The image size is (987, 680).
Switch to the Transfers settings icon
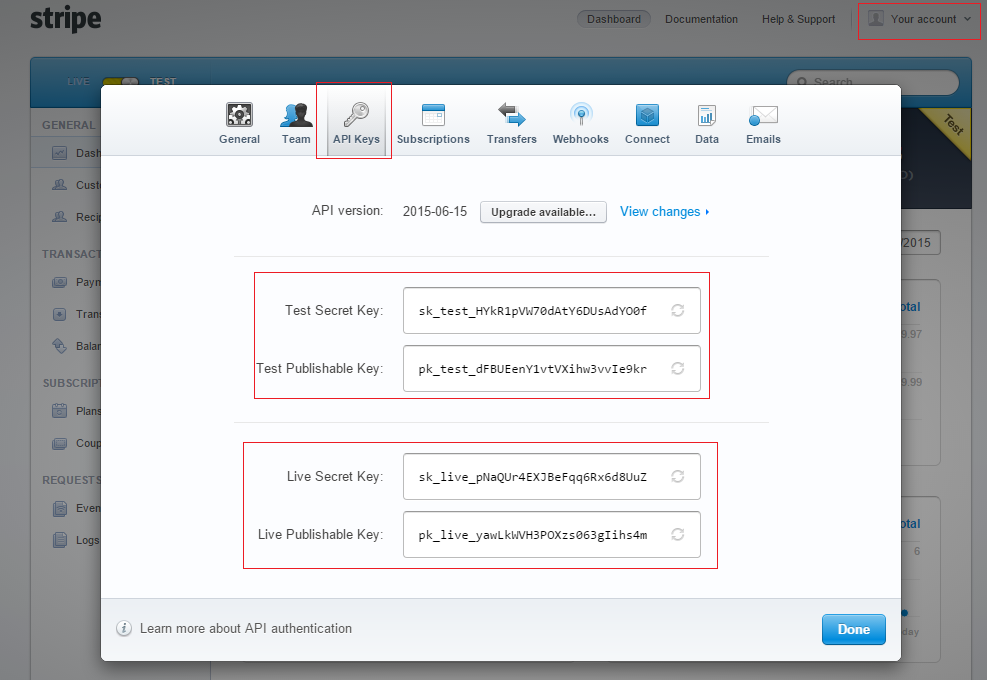511,115
